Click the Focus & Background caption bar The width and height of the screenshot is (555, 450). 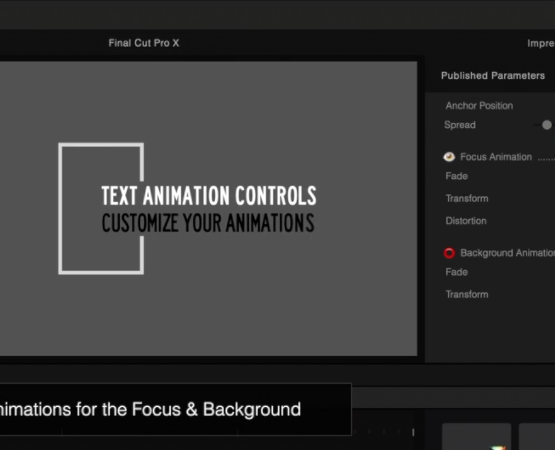point(176,409)
